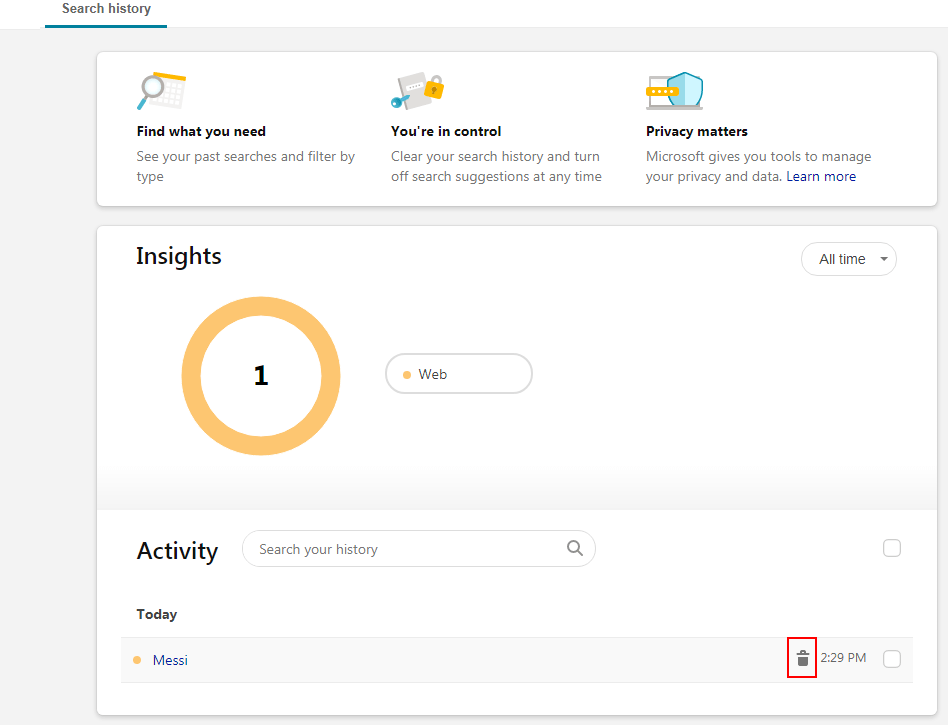948x725 pixels.
Task: Filter insights by the Web category
Action: tap(458, 374)
